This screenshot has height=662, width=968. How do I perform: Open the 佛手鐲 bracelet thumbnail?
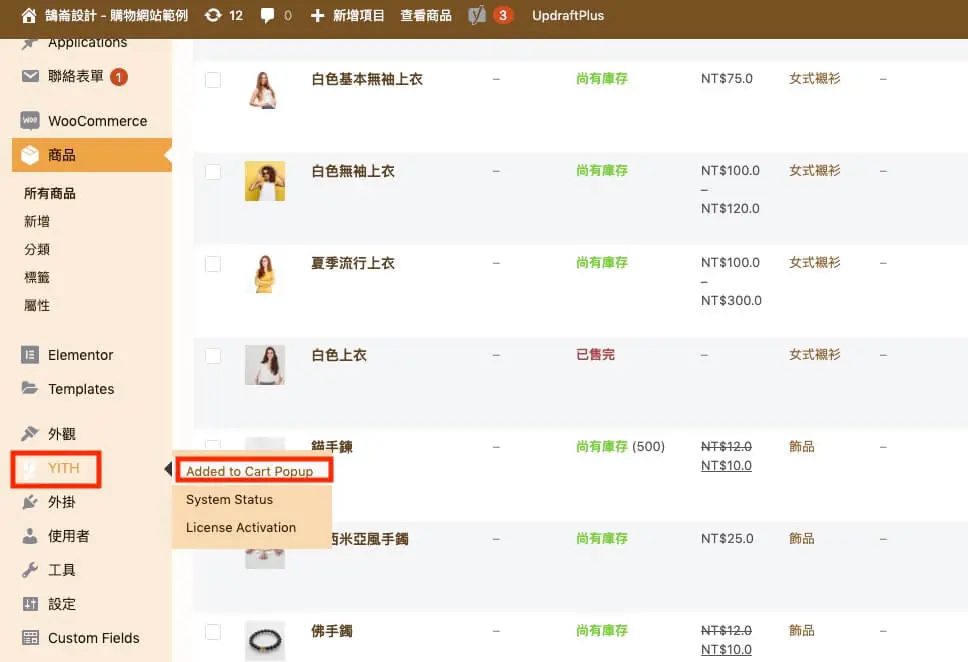click(x=265, y=641)
